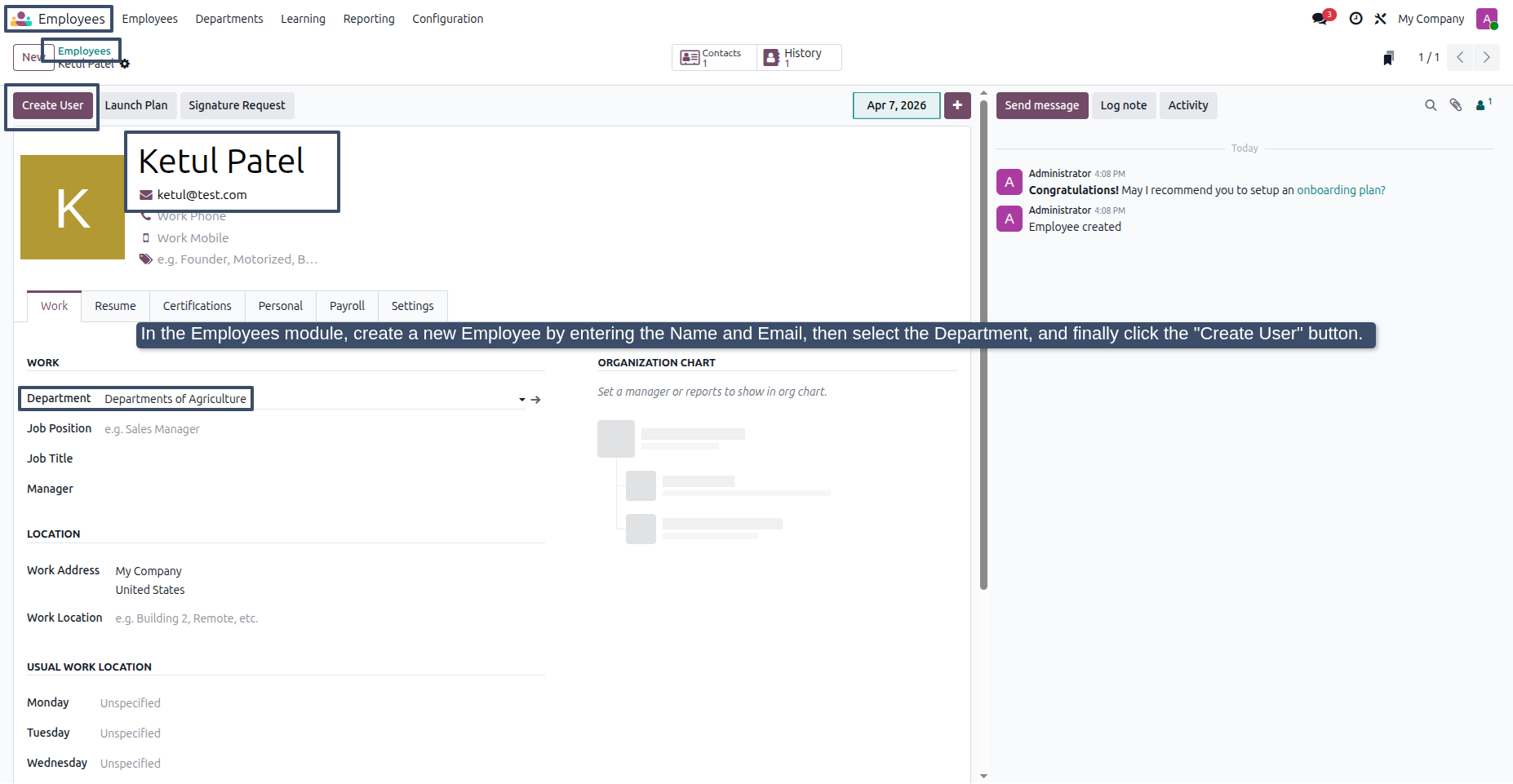Open the activities clock icon
The image size is (1513, 784).
[1355, 18]
